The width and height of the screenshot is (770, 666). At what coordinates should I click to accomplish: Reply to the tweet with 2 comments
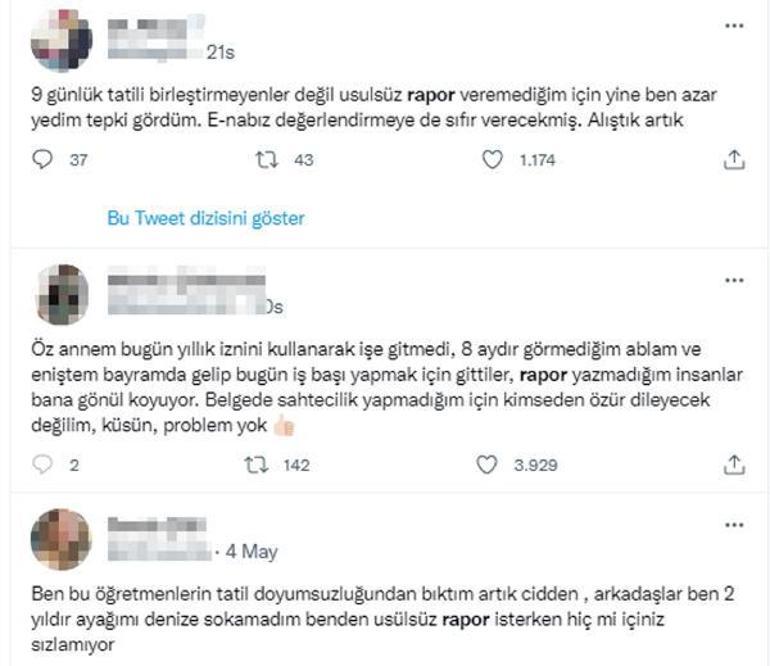tap(42, 464)
